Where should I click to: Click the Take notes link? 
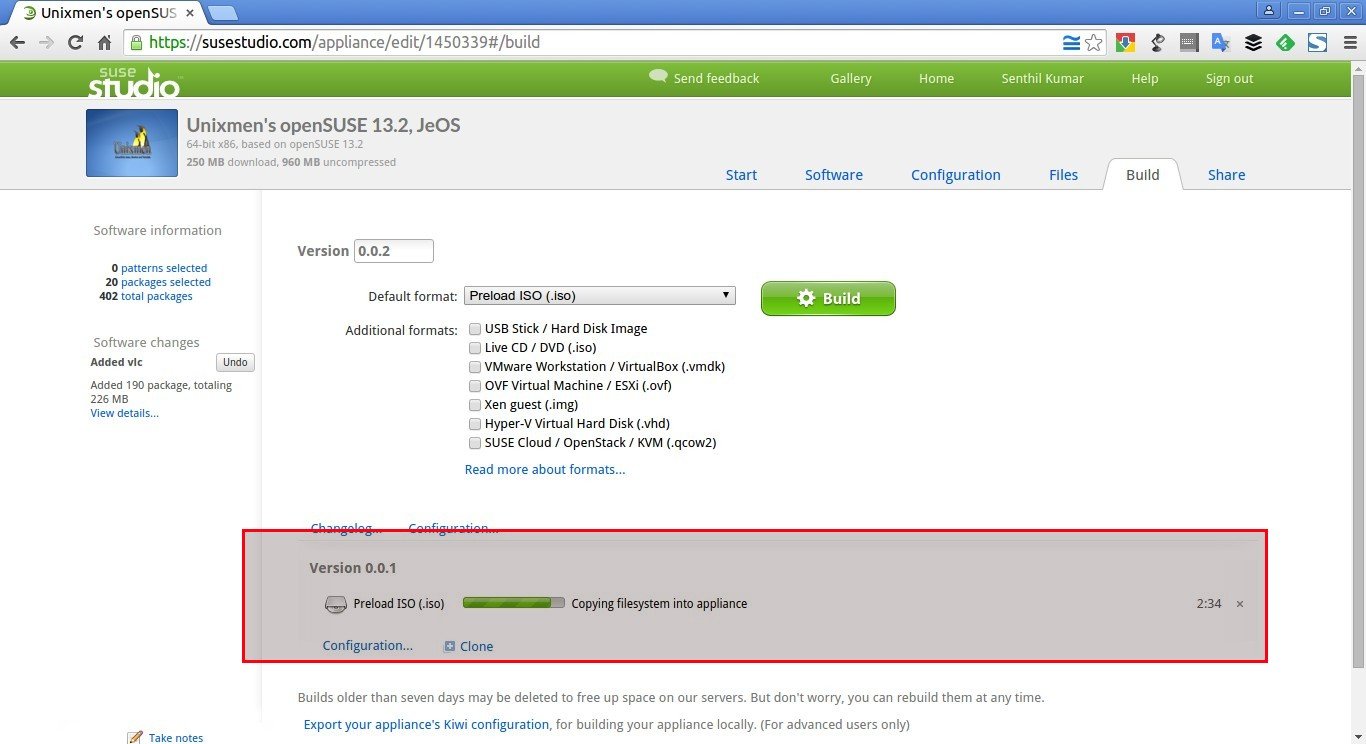176,738
